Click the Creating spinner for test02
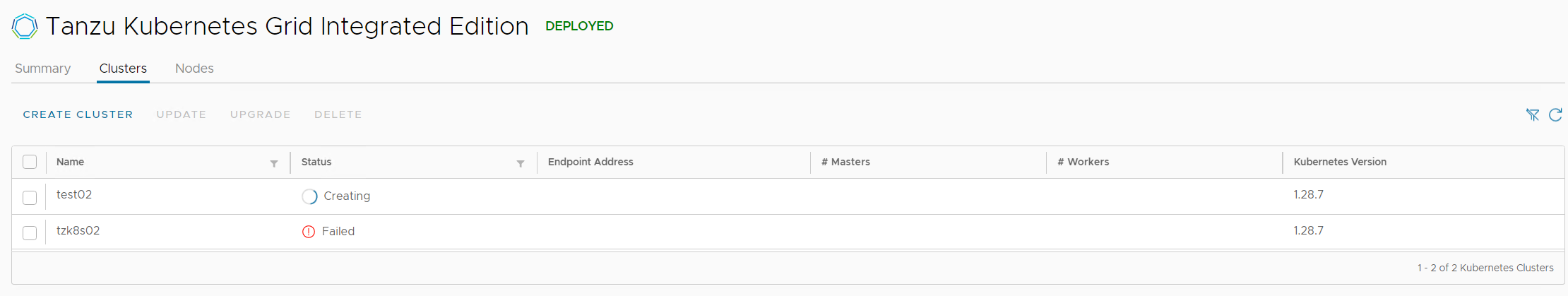This screenshot has height=296, width=1568. [309, 196]
